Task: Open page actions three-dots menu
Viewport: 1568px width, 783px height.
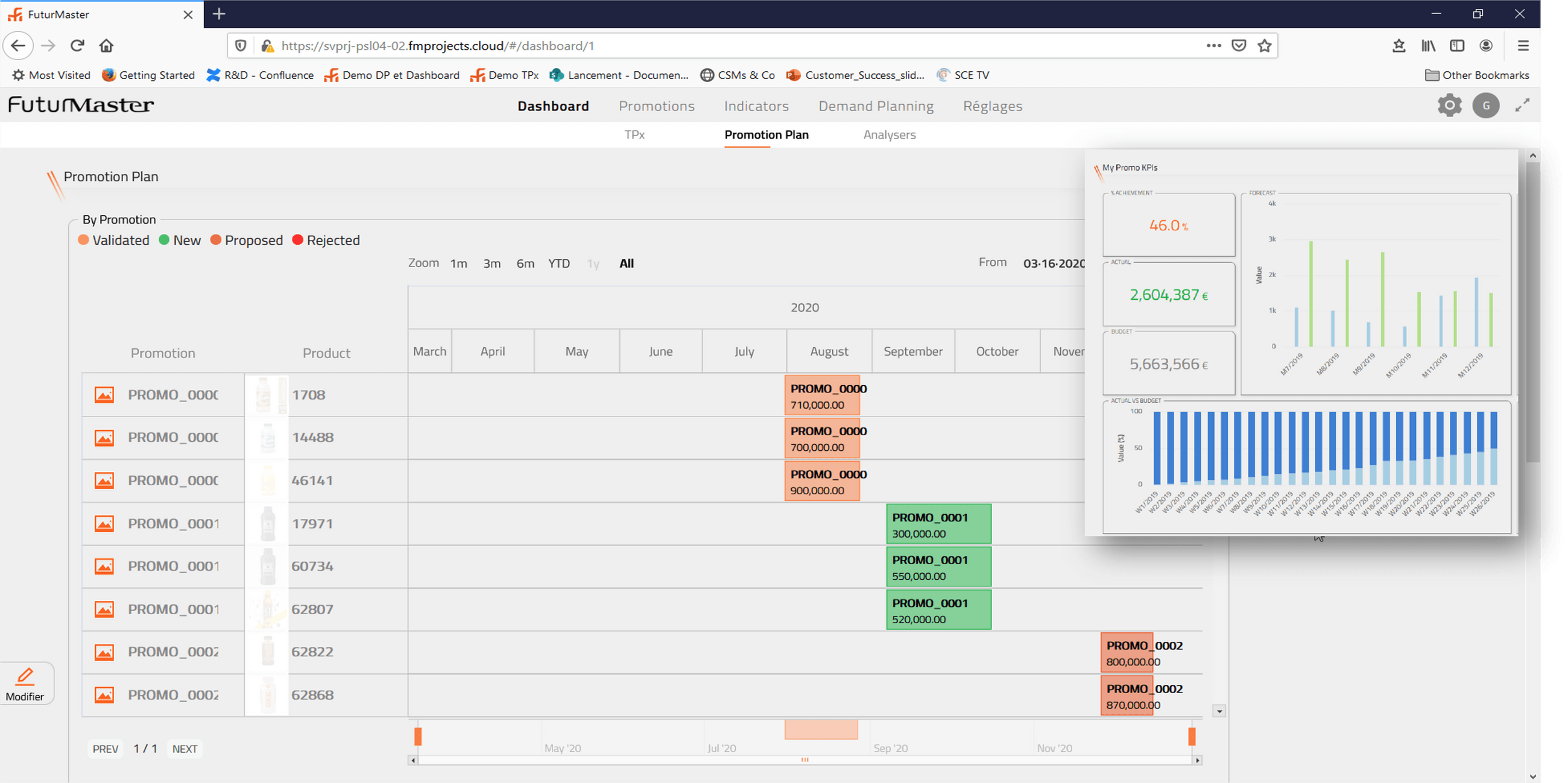Action: pyautogui.click(x=1213, y=46)
